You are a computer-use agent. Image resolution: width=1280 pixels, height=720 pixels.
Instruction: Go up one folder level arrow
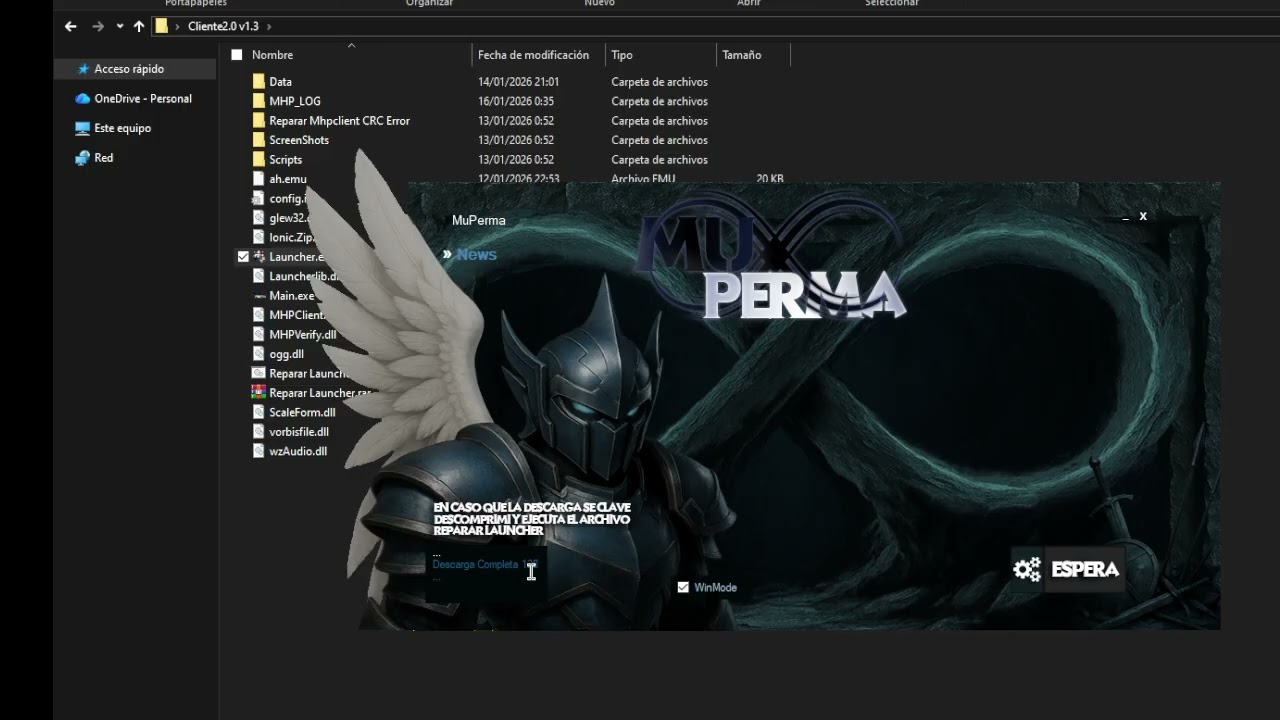coord(139,27)
